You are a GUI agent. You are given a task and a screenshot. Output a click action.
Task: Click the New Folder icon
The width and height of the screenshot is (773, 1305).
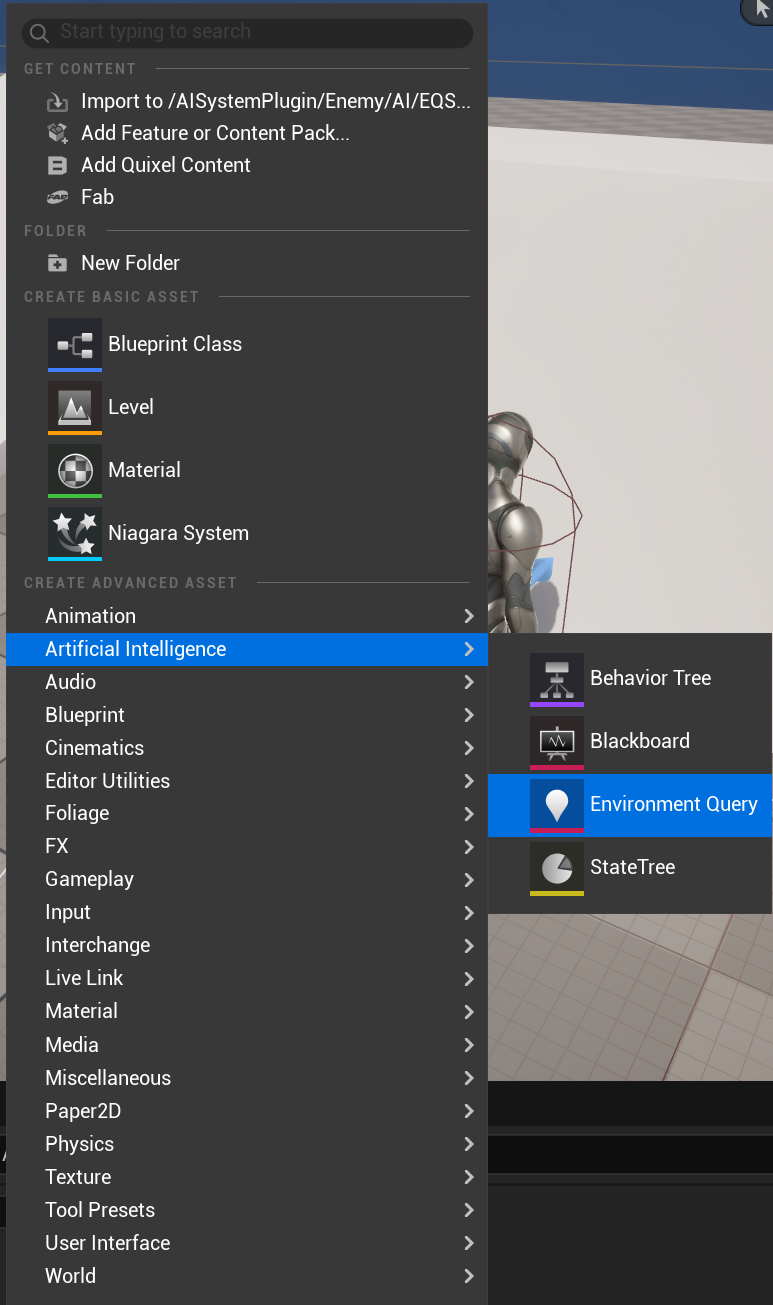coord(57,263)
